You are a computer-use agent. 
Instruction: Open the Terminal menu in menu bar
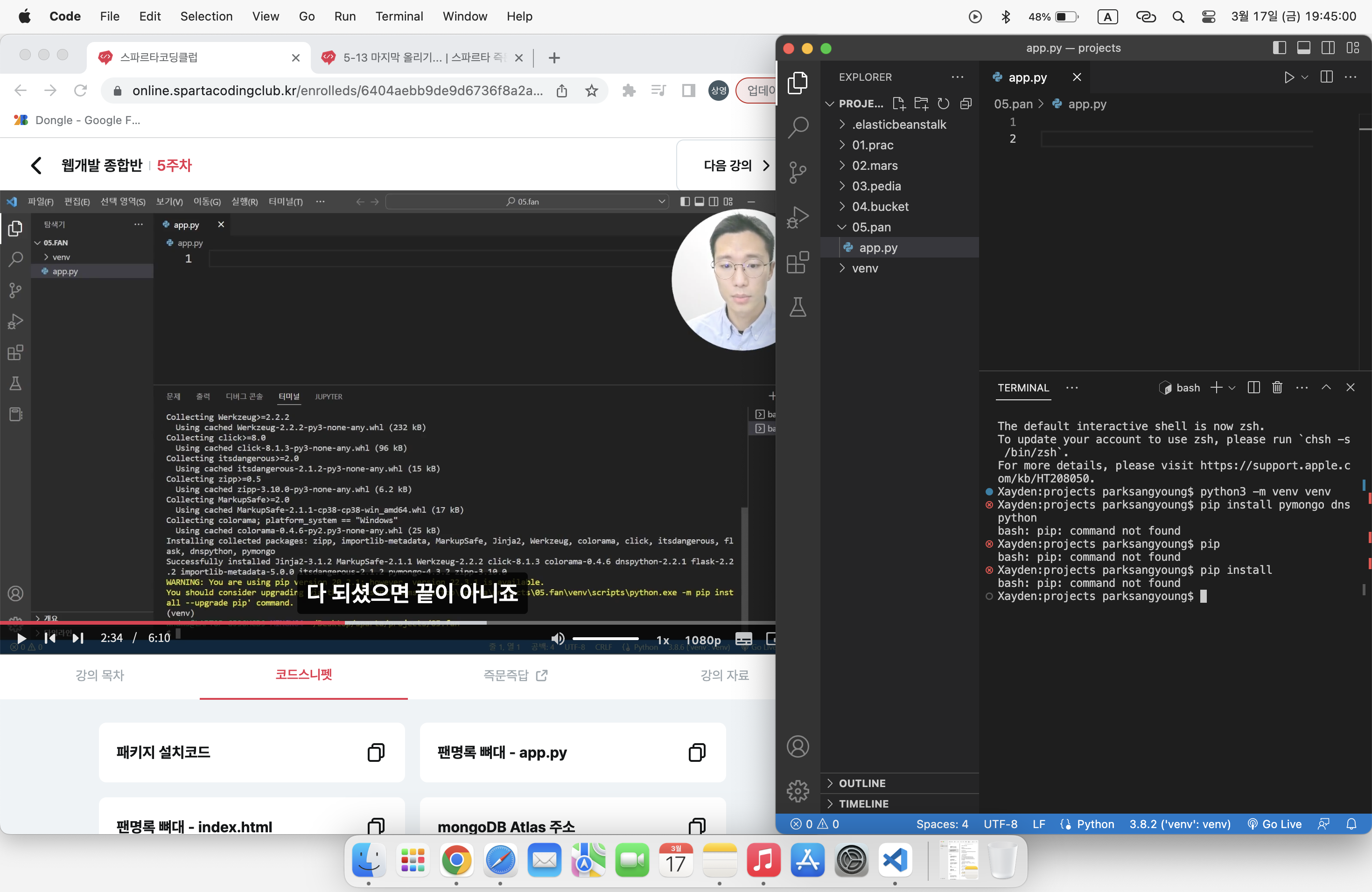pyautogui.click(x=399, y=17)
